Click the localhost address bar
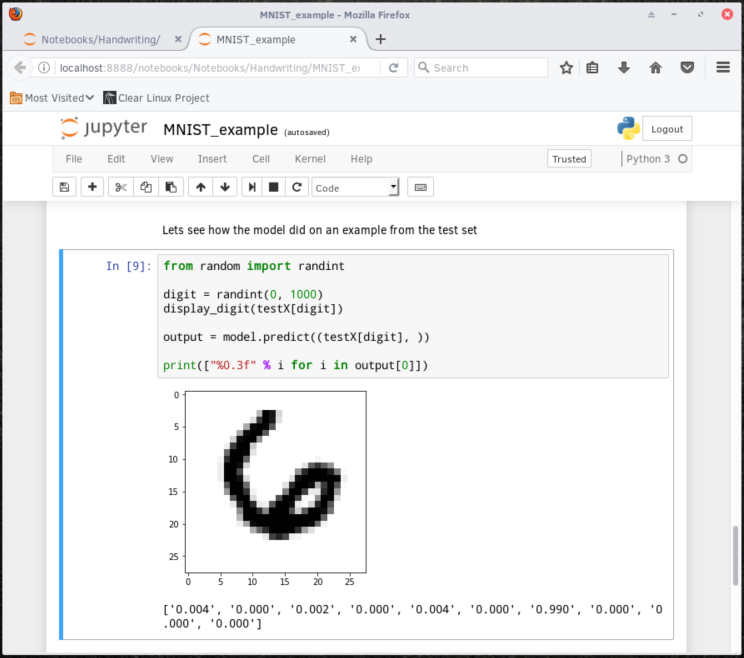 click(209, 68)
